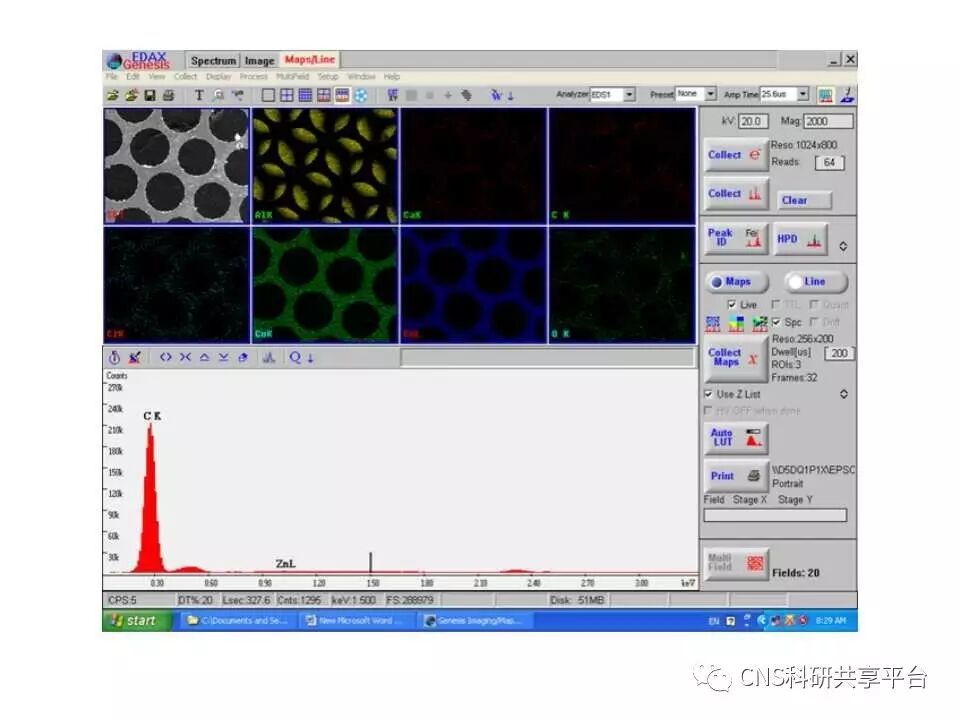Open the Amp Time dropdown

(803, 94)
